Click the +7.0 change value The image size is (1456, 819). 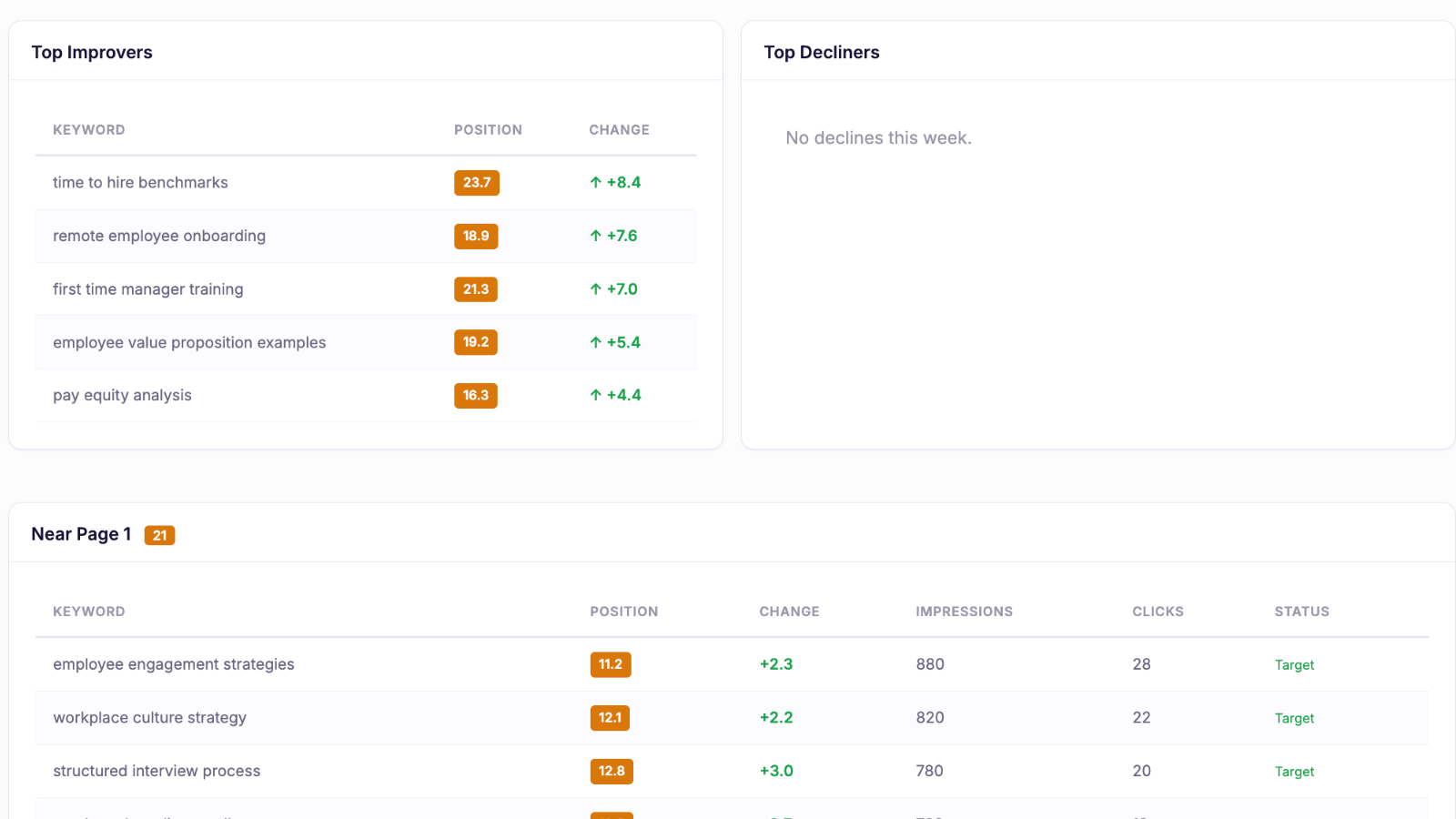coord(622,289)
